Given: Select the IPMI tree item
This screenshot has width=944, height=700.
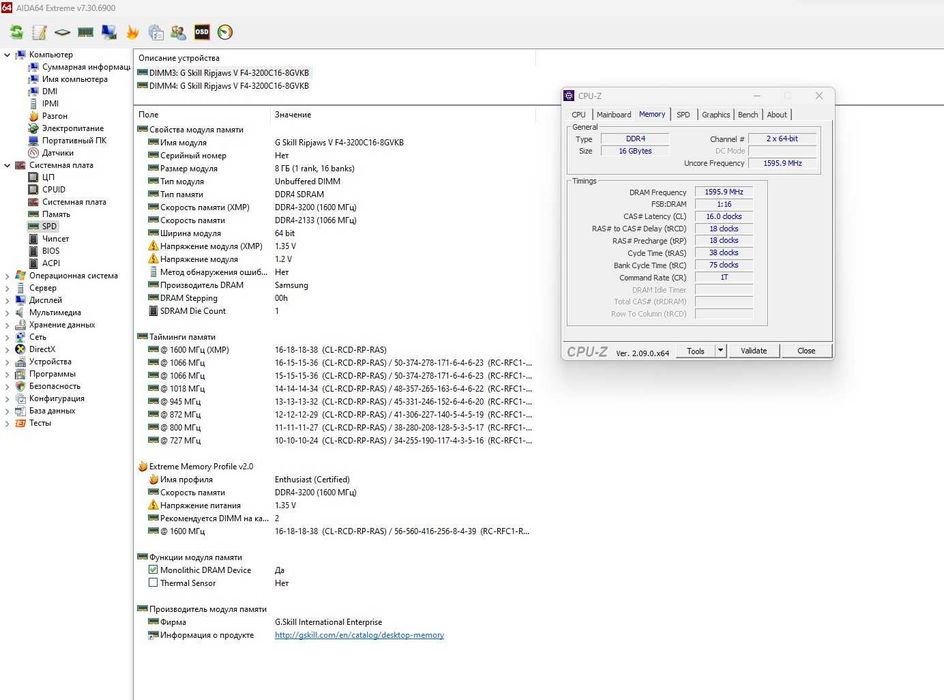Looking at the screenshot, I should click(x=50, y=104).
